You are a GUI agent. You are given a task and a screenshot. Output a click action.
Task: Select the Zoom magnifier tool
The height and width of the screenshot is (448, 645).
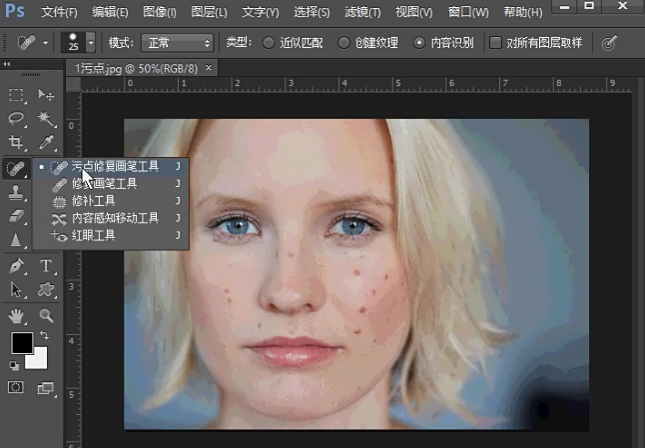46,316
